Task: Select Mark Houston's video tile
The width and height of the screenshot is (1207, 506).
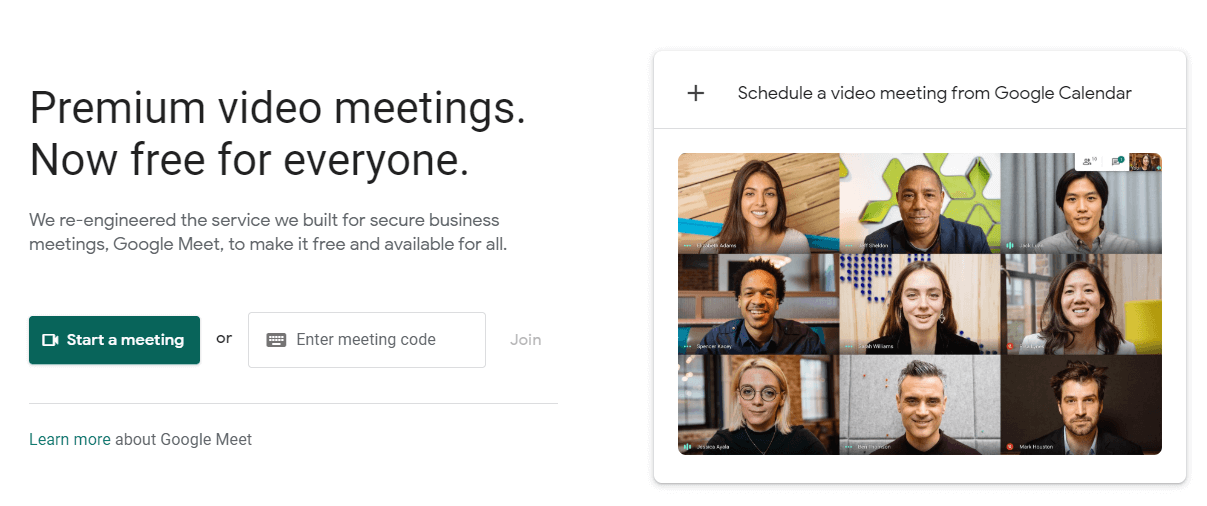Action: pos(1081,404)
